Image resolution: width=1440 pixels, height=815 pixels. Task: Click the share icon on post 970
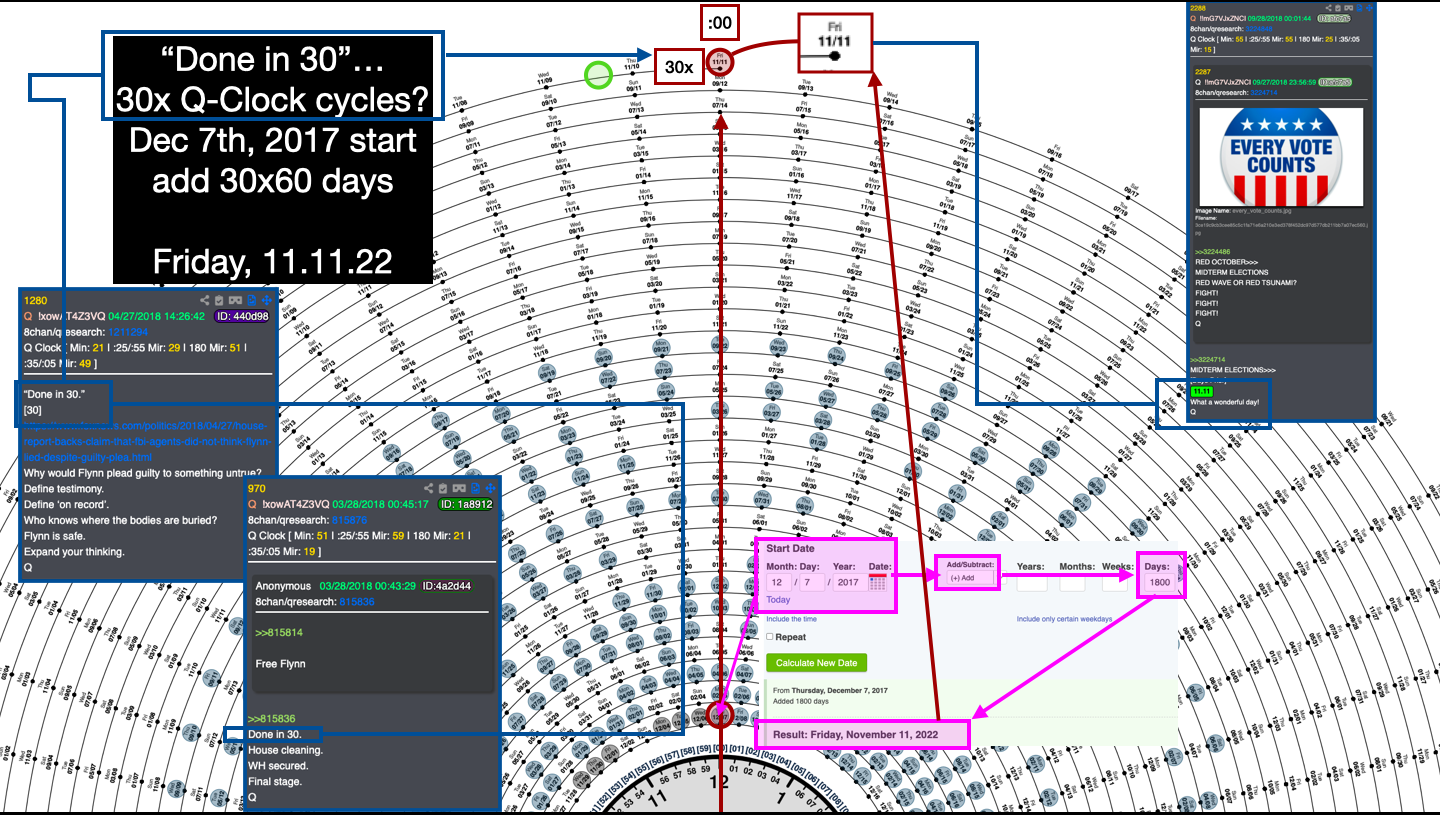429,488
